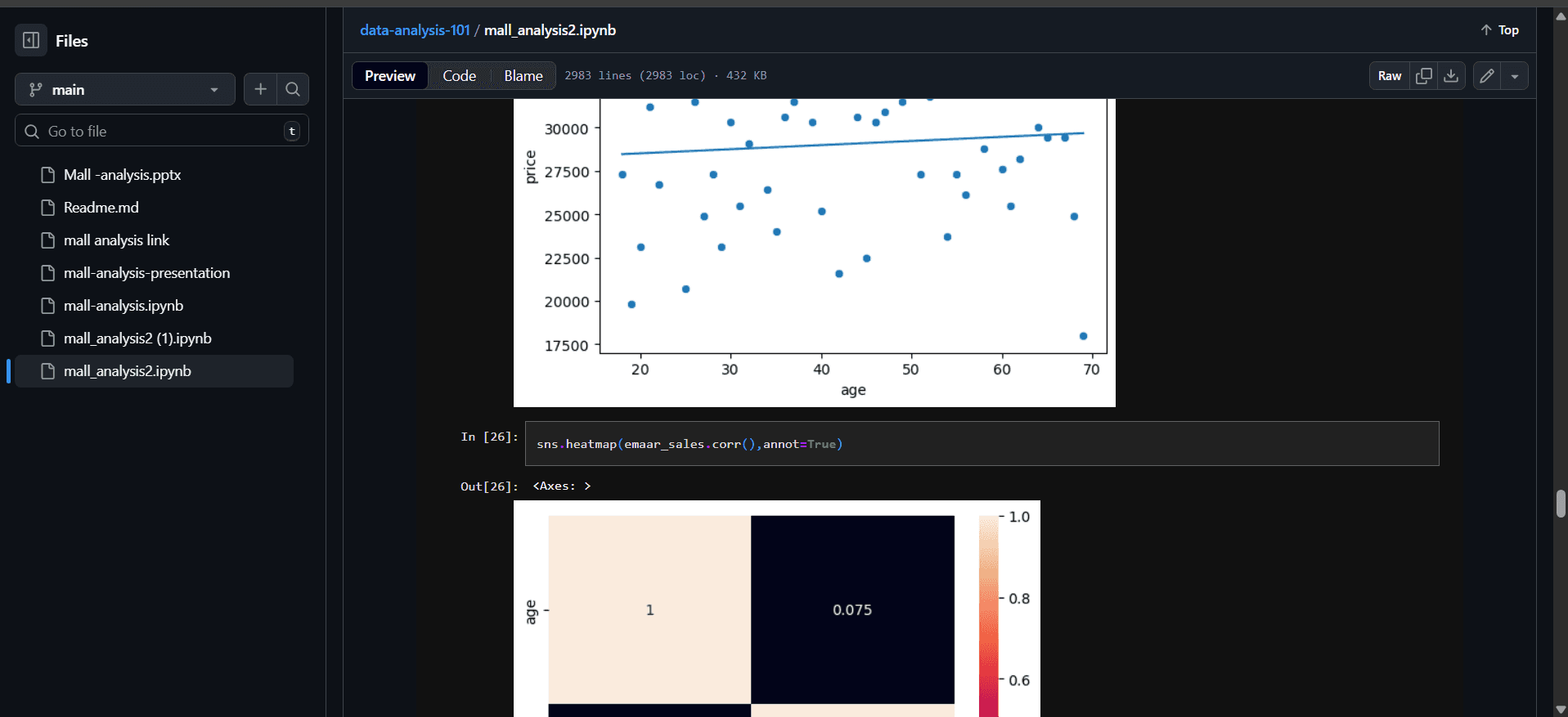Screen dimensions: 1568x717
Task: Click the file icon beside Readme.md
Action: 48,208
